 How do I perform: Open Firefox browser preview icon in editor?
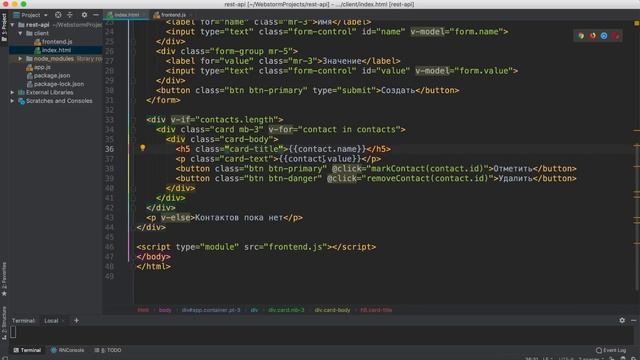click(592, 36)
